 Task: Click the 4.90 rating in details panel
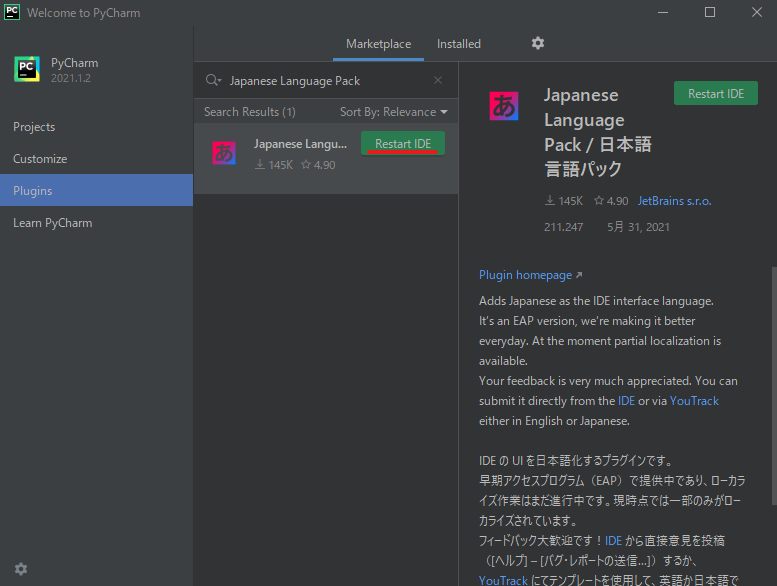click(611, 201)
